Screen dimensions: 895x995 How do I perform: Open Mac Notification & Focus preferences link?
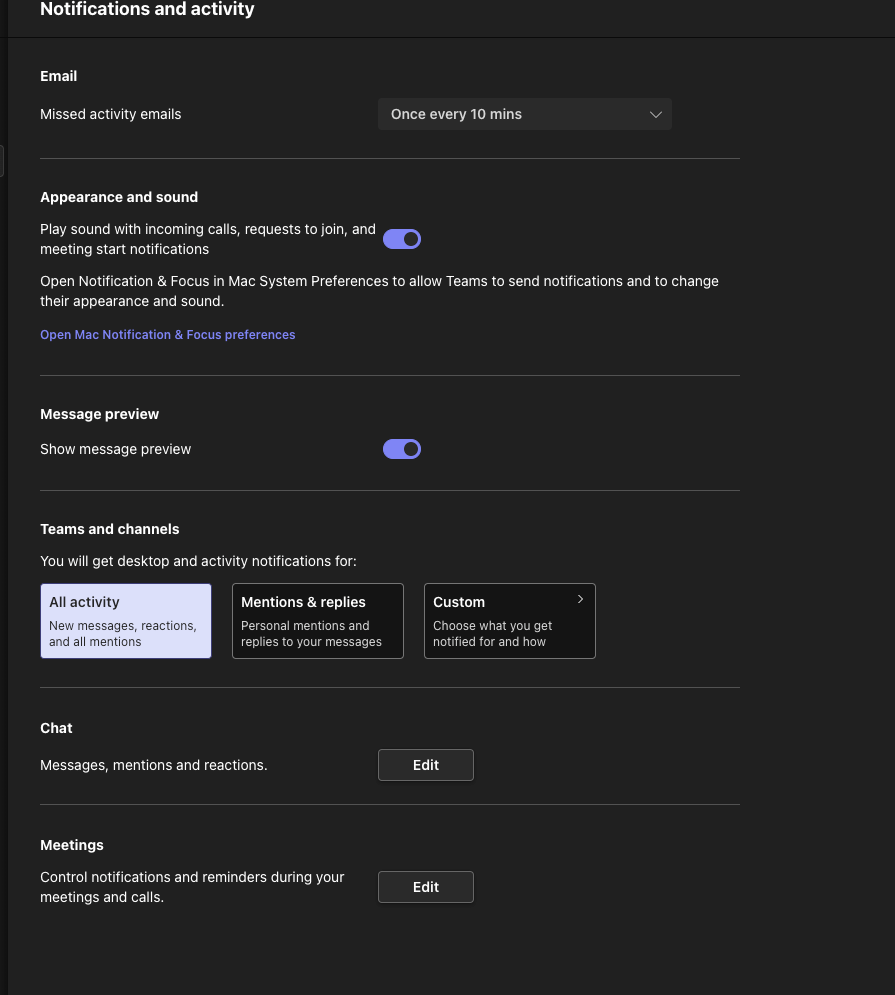click(x=168, y=334)
